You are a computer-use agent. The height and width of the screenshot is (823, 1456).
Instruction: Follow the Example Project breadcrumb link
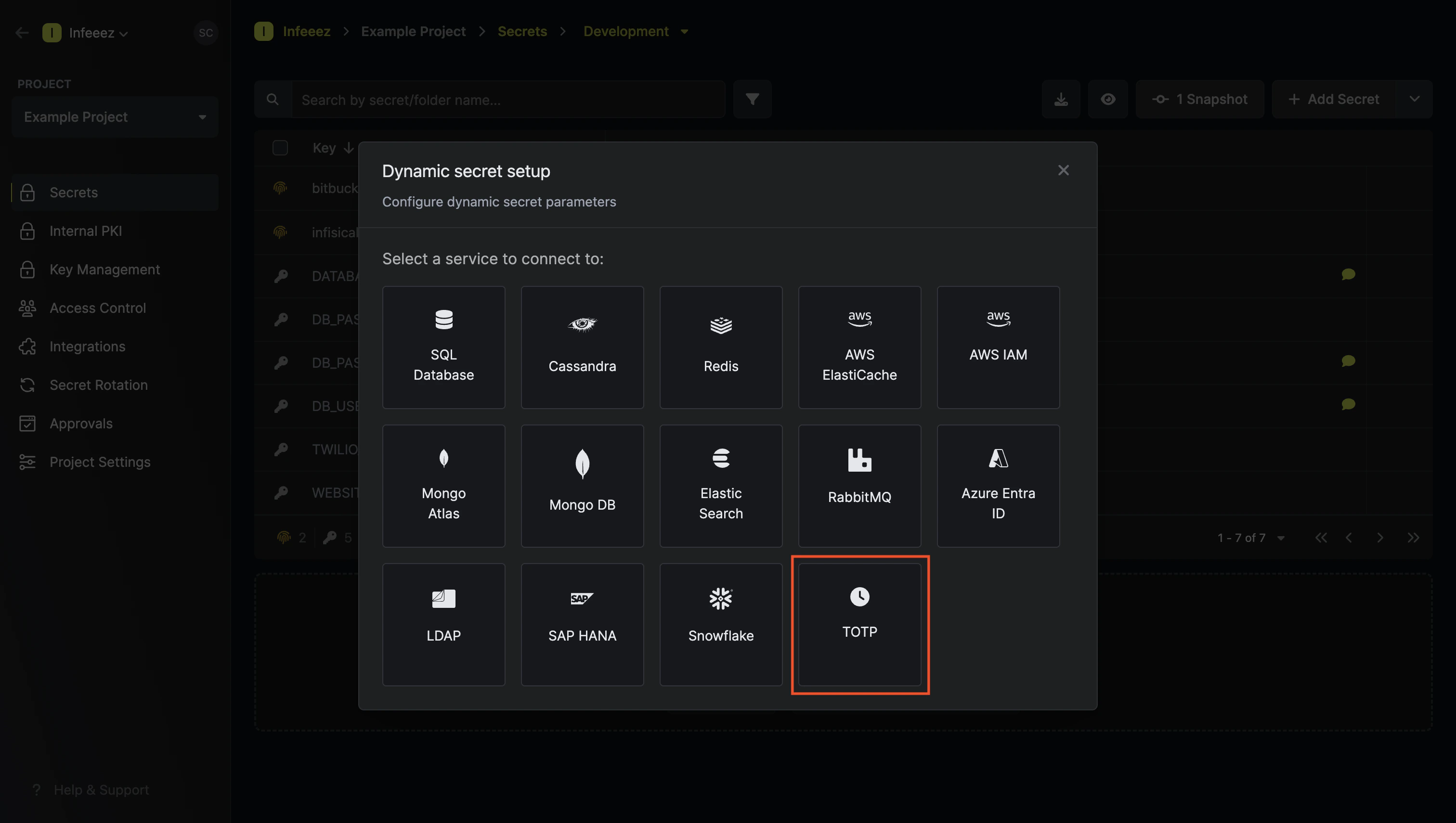(x=413, y=31)
